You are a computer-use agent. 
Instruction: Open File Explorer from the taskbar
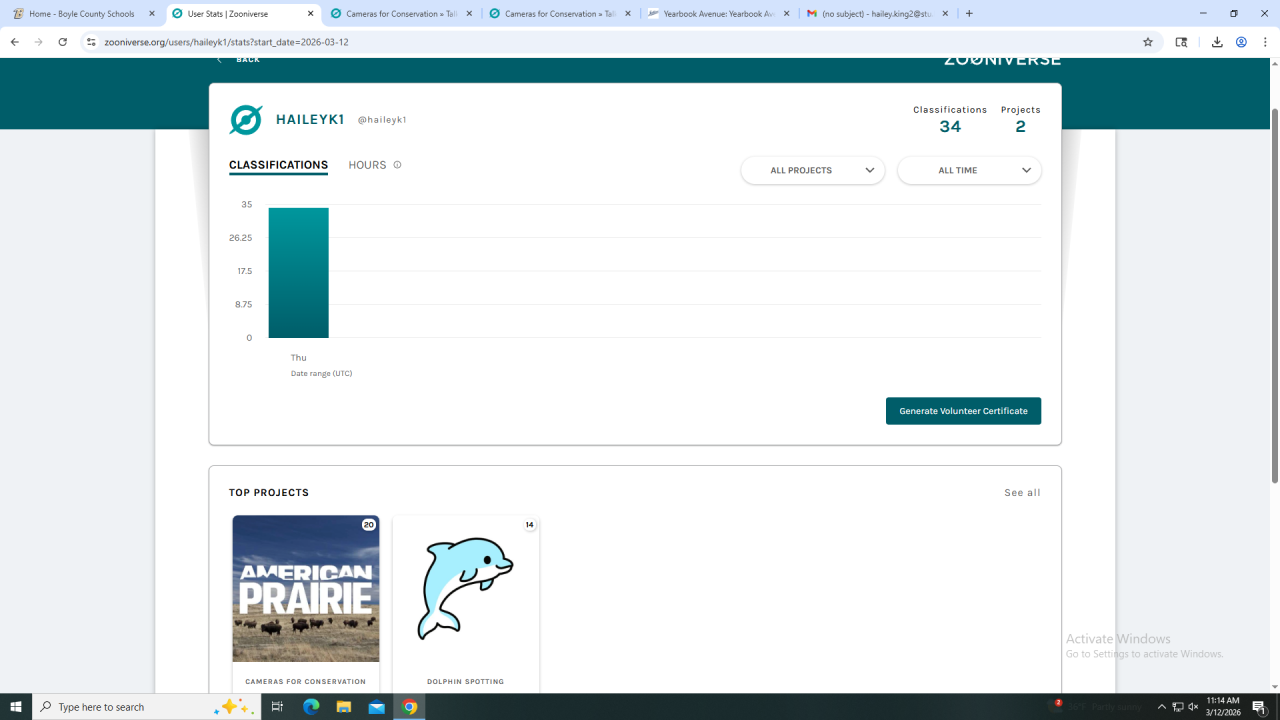(x=344, y=707)
